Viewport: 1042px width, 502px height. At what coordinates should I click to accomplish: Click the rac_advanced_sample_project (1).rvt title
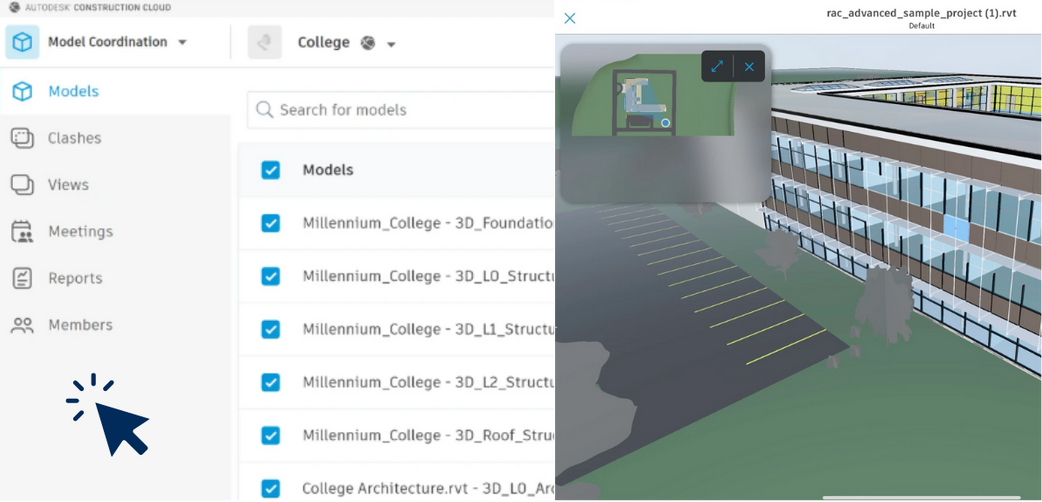[921, 13]
